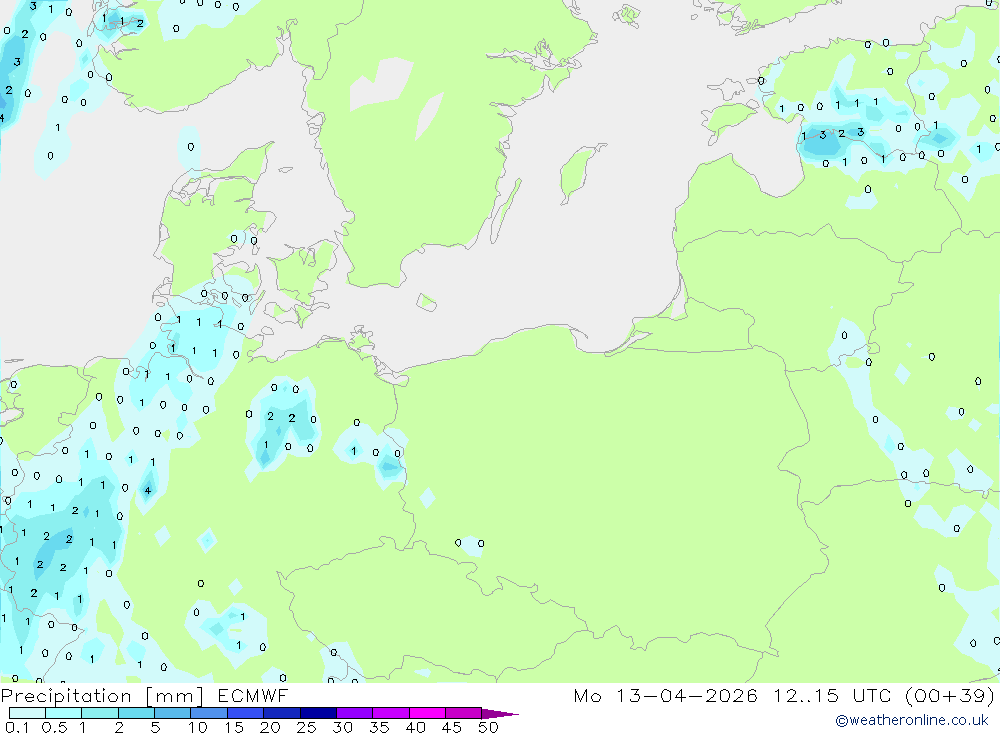Select the 30–35 mm purple legend segment
The width and height of the screenshot is (1000, 733).
[354, 713]
